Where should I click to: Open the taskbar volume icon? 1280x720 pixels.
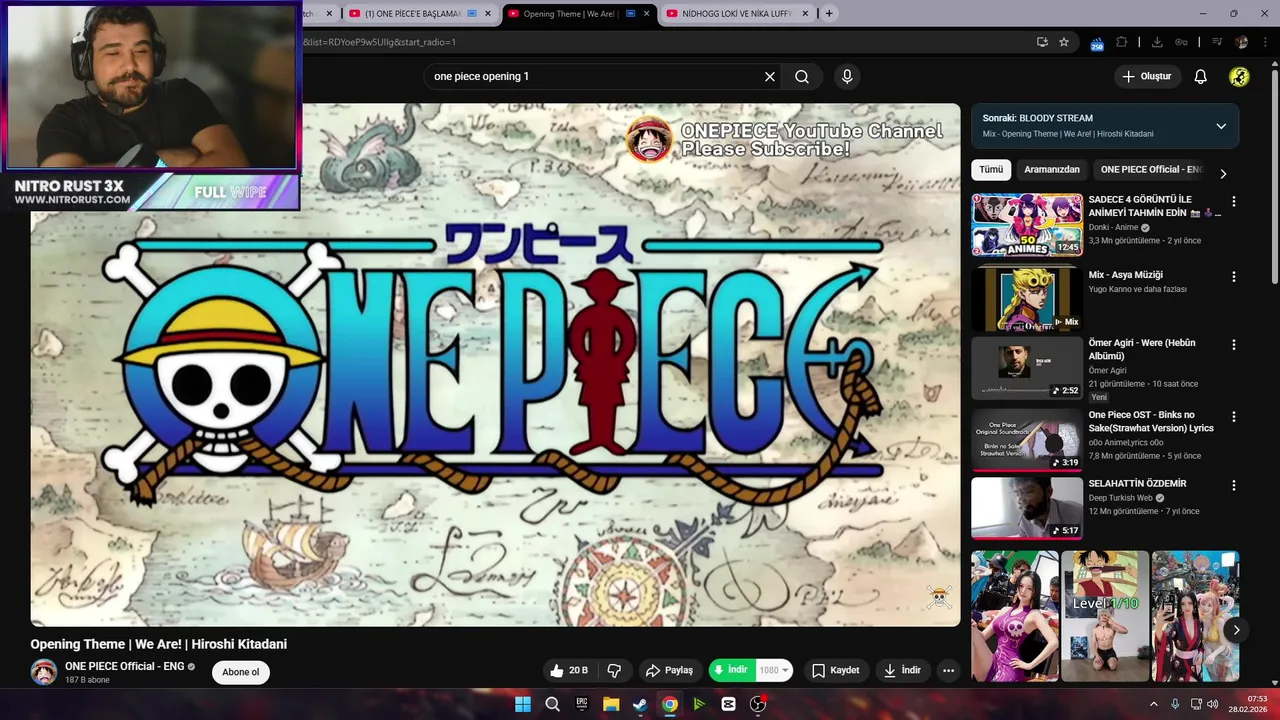(1212, 704)
